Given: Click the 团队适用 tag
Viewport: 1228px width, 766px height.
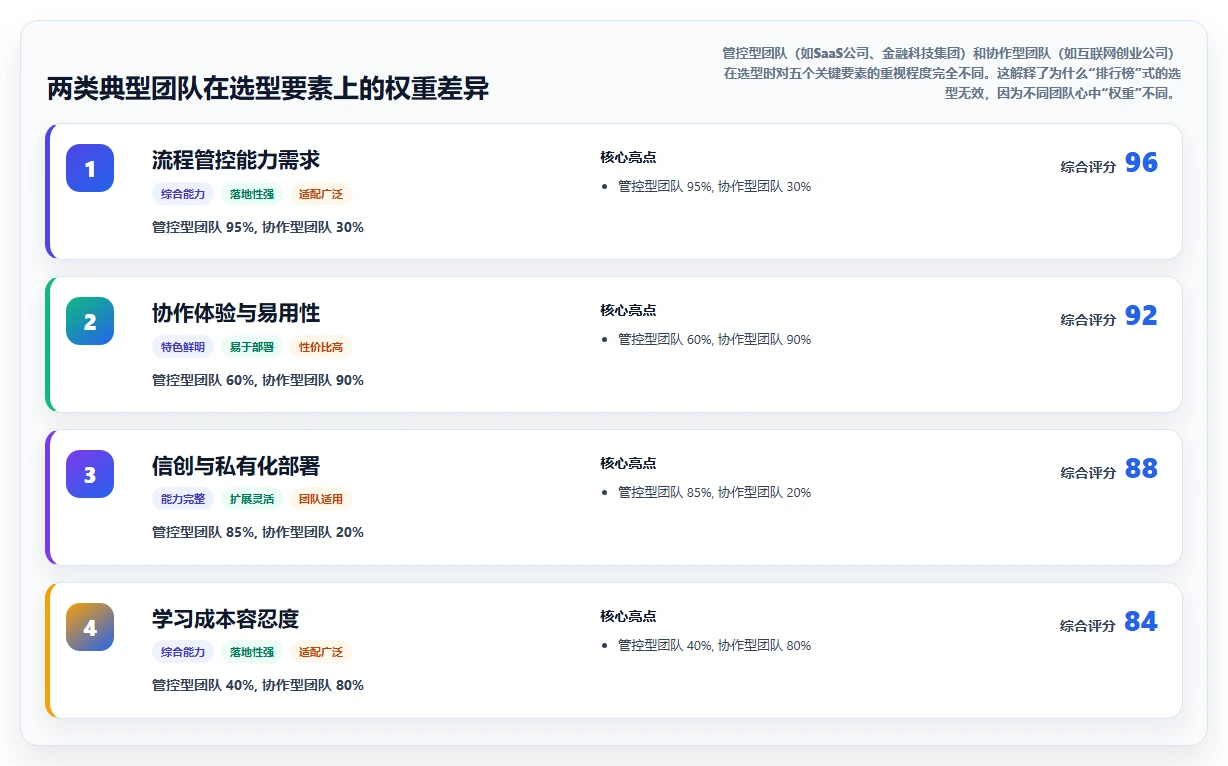Looking at the screenshot, I should [x=321, y=499].
